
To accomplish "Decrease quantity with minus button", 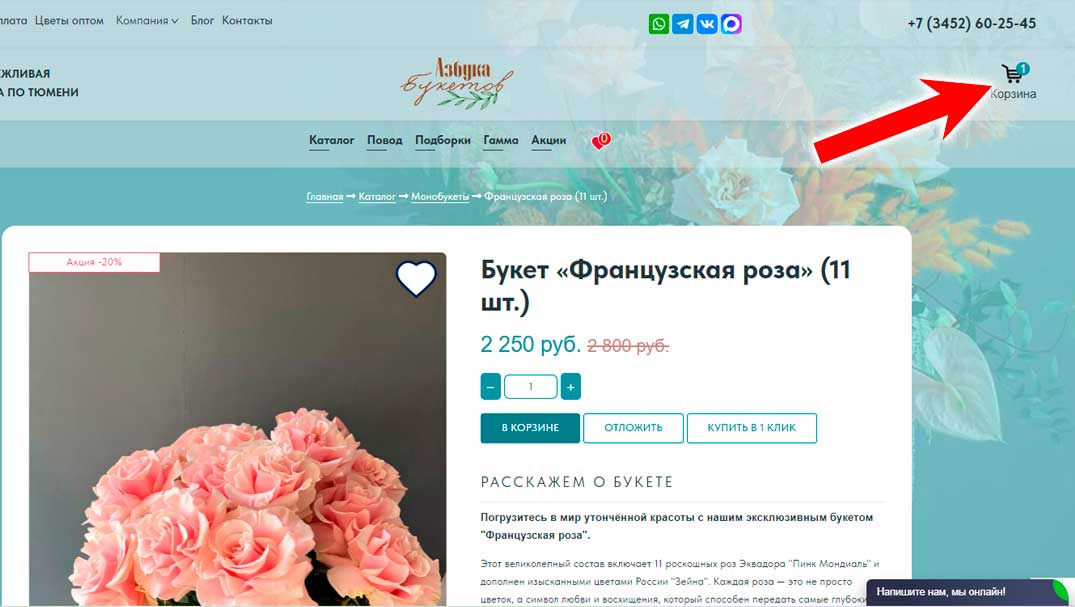I will 490,387.
